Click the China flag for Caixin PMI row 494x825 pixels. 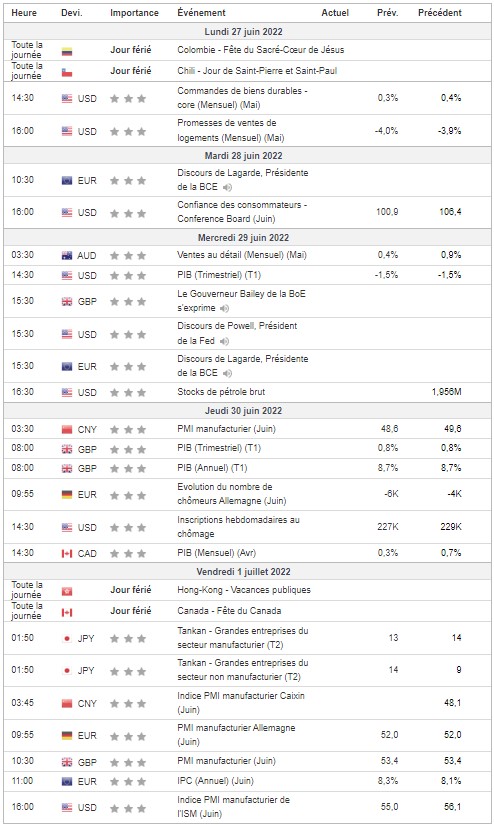pyautogui.click(x=67, y=704)
